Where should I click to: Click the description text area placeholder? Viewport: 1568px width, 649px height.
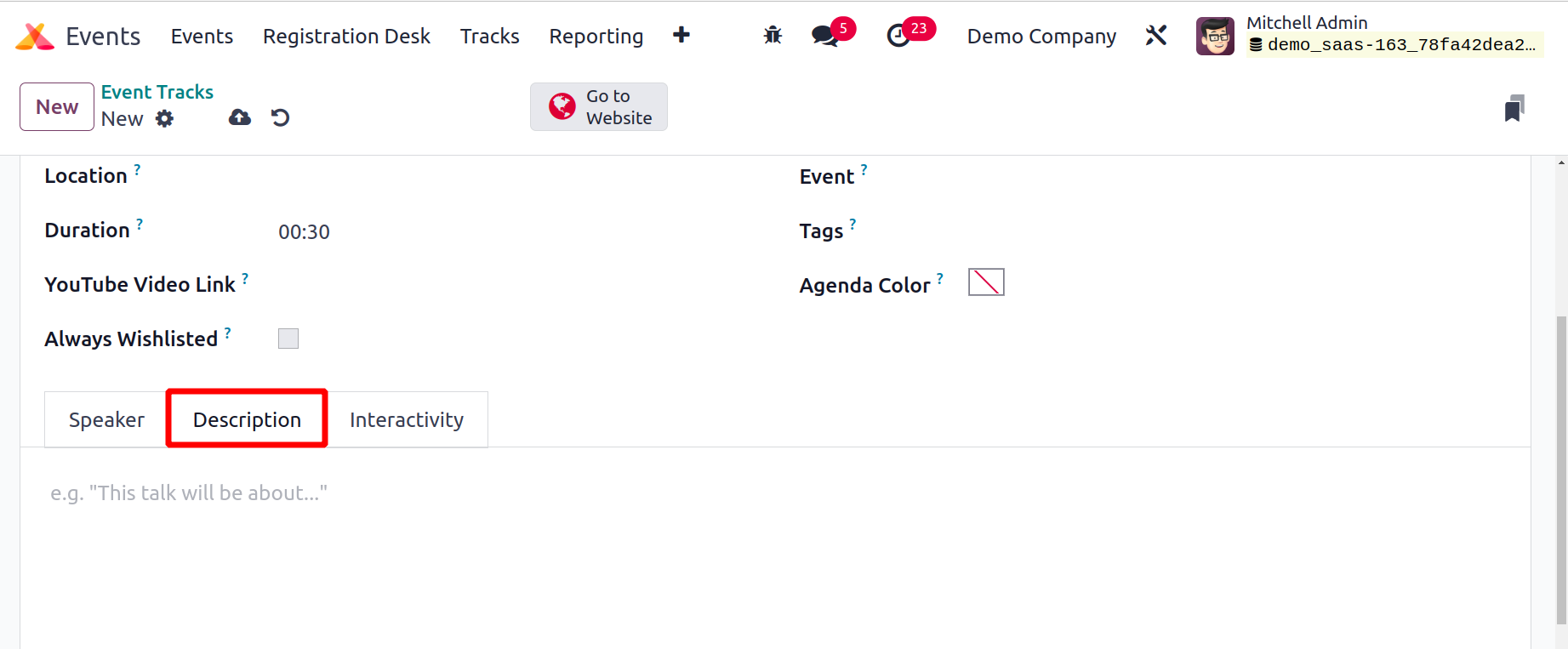coord(189,493)
